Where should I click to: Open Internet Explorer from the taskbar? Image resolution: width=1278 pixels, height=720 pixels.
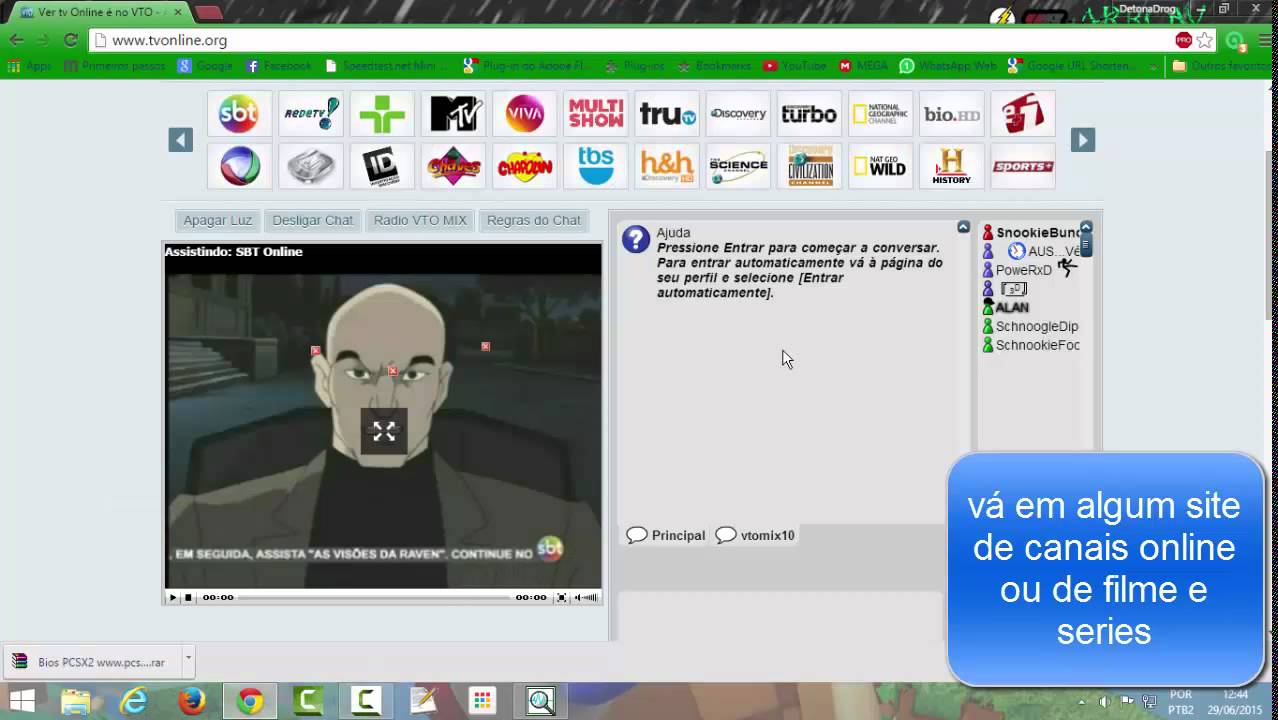[133, 701]
